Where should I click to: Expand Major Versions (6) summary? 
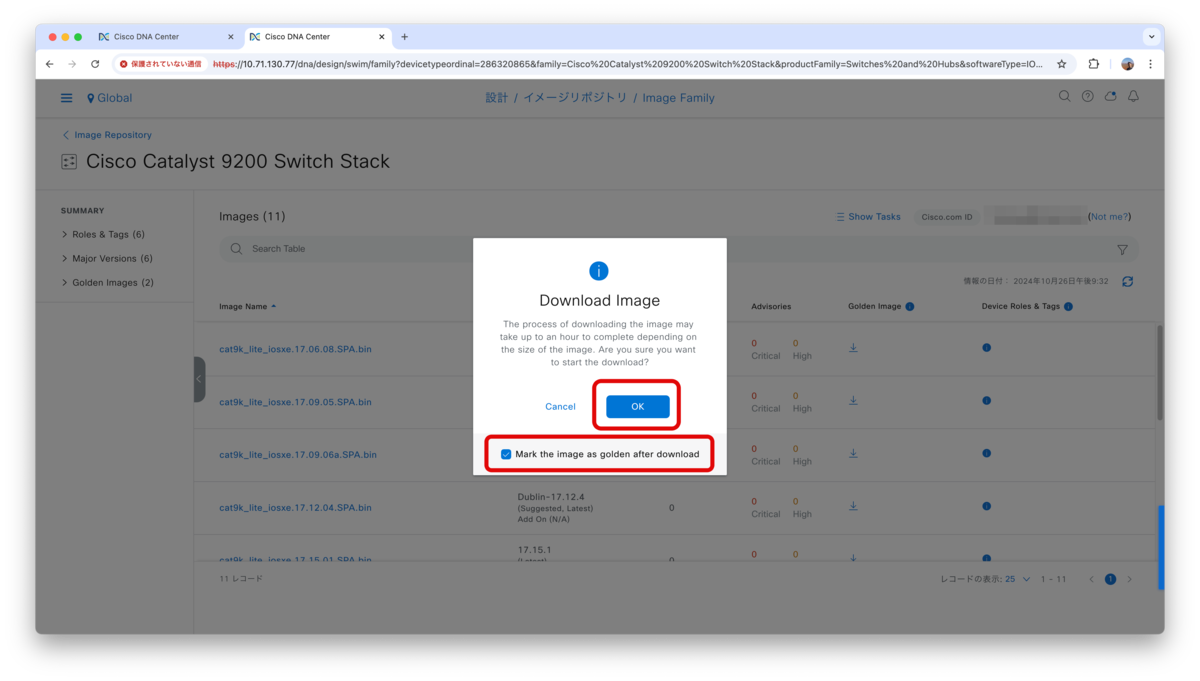coord(107,258)
